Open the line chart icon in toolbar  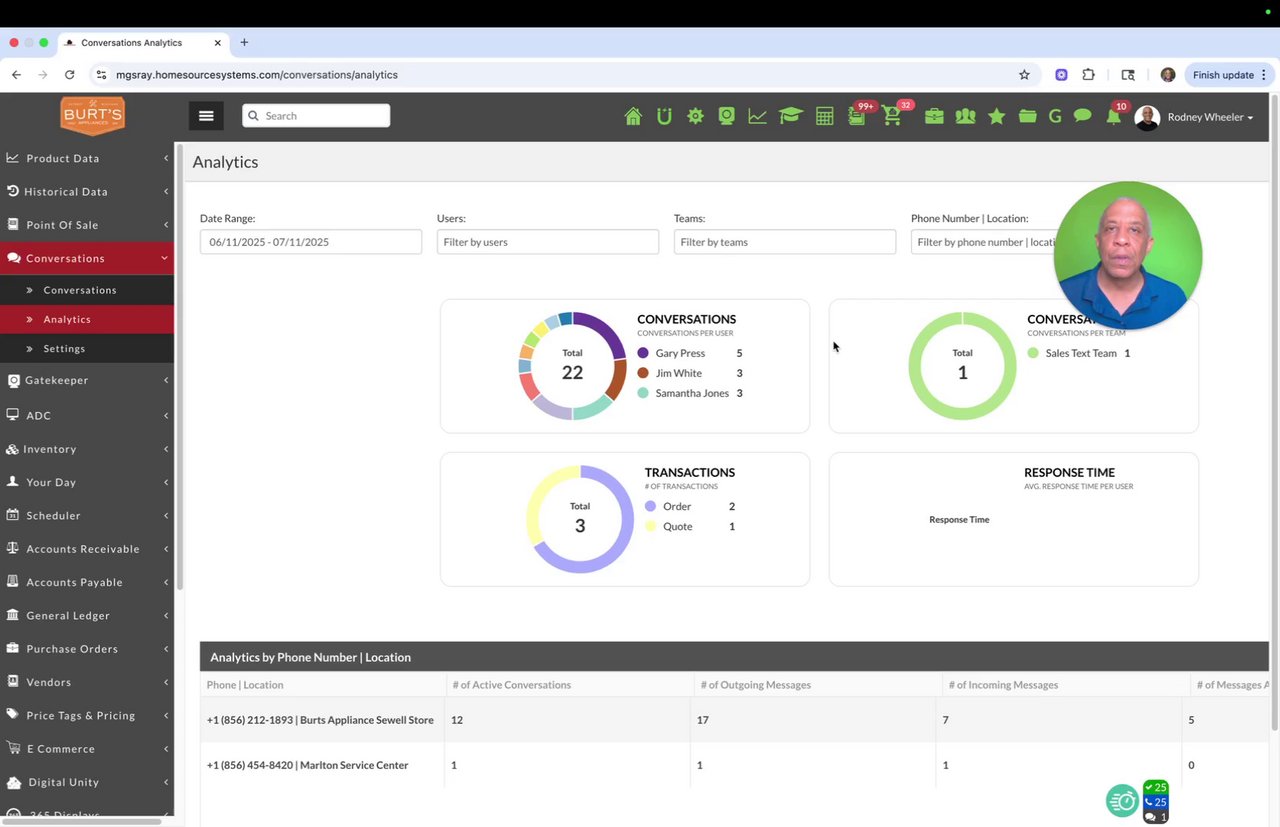[757, 116]
